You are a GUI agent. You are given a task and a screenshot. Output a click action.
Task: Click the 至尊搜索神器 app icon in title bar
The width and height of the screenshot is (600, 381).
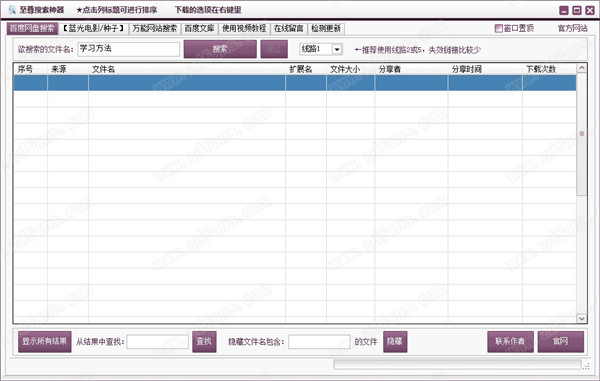[x=12, y=10]
